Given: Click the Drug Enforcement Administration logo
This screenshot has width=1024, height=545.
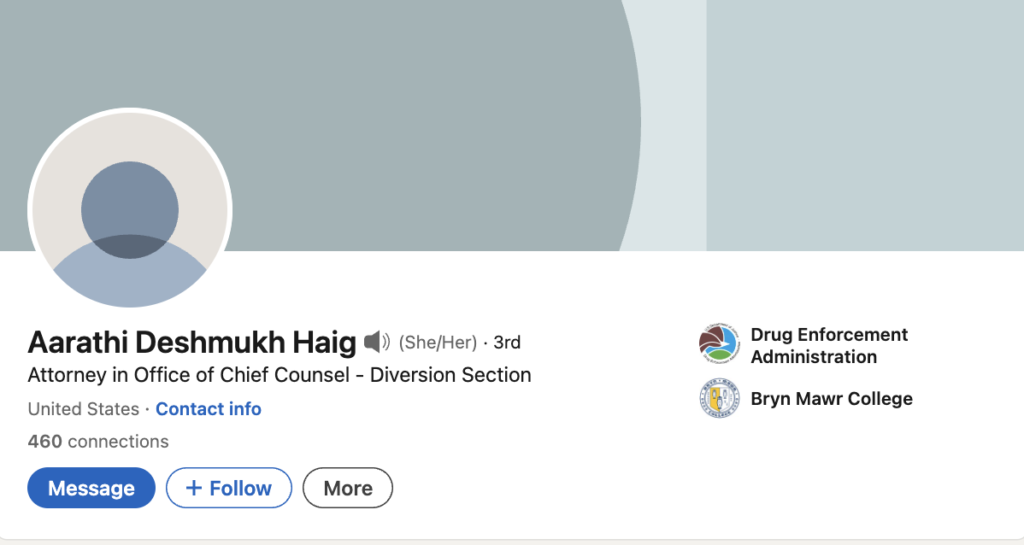Looking at the screenshot, I should point(719,345).
